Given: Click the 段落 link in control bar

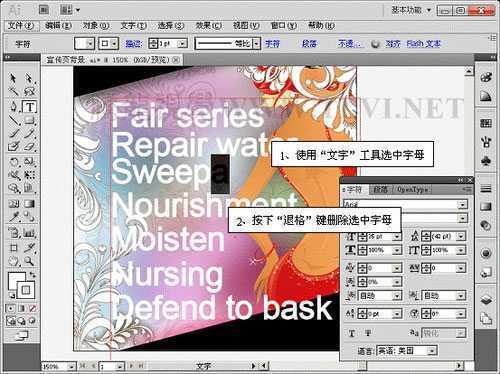Looking at the screenshot, I should point(309,44).
